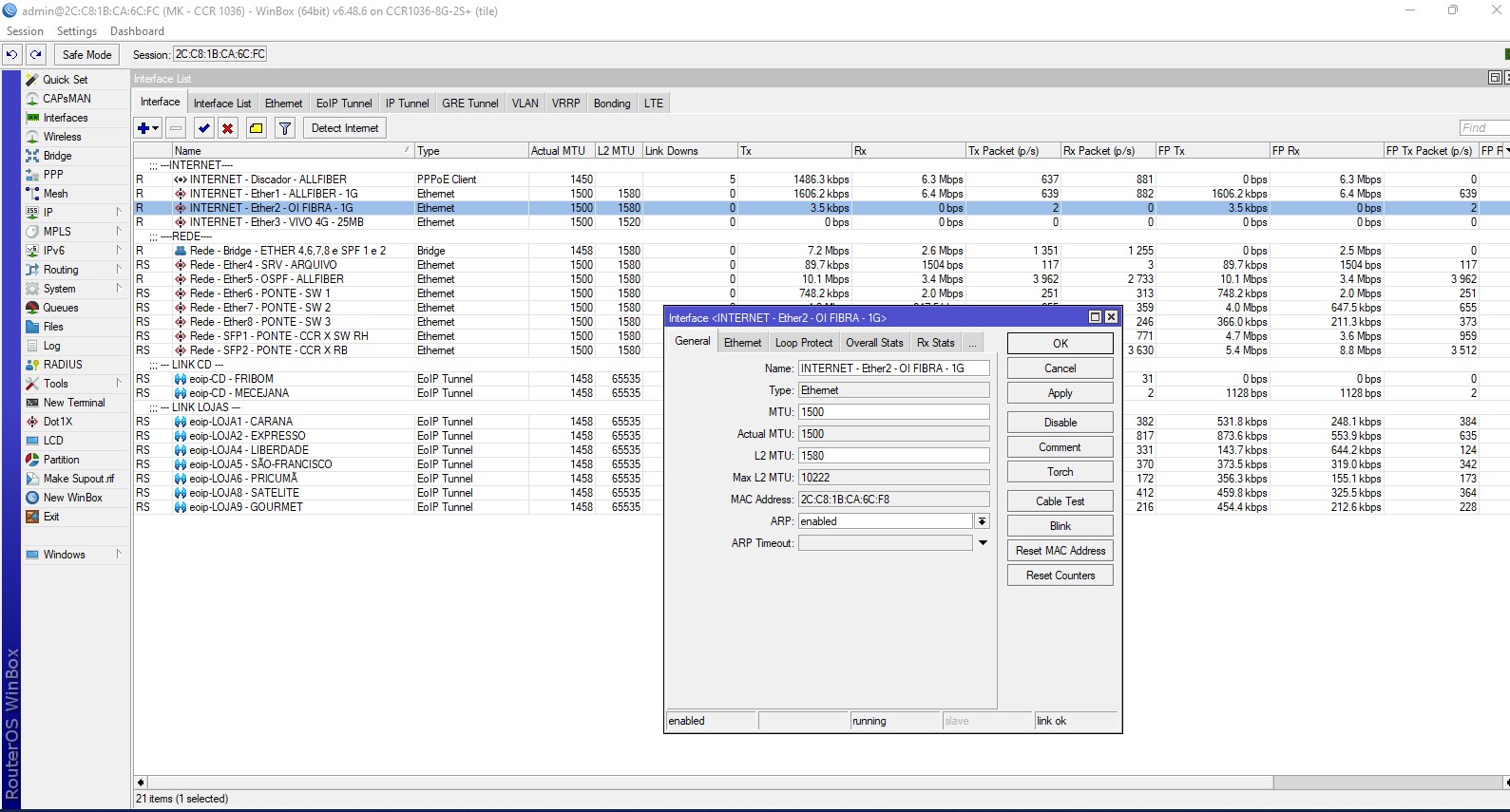Click the redo arrow icon

(36, 55)
